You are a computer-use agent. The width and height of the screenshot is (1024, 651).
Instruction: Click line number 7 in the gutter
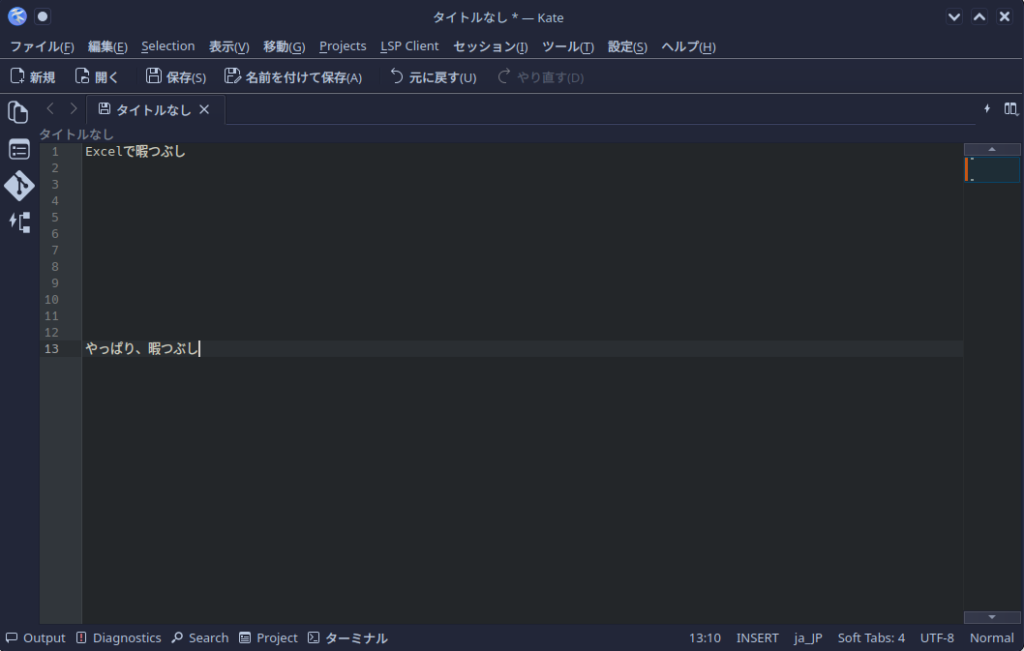pyautogui.click(x=55, y=250)
